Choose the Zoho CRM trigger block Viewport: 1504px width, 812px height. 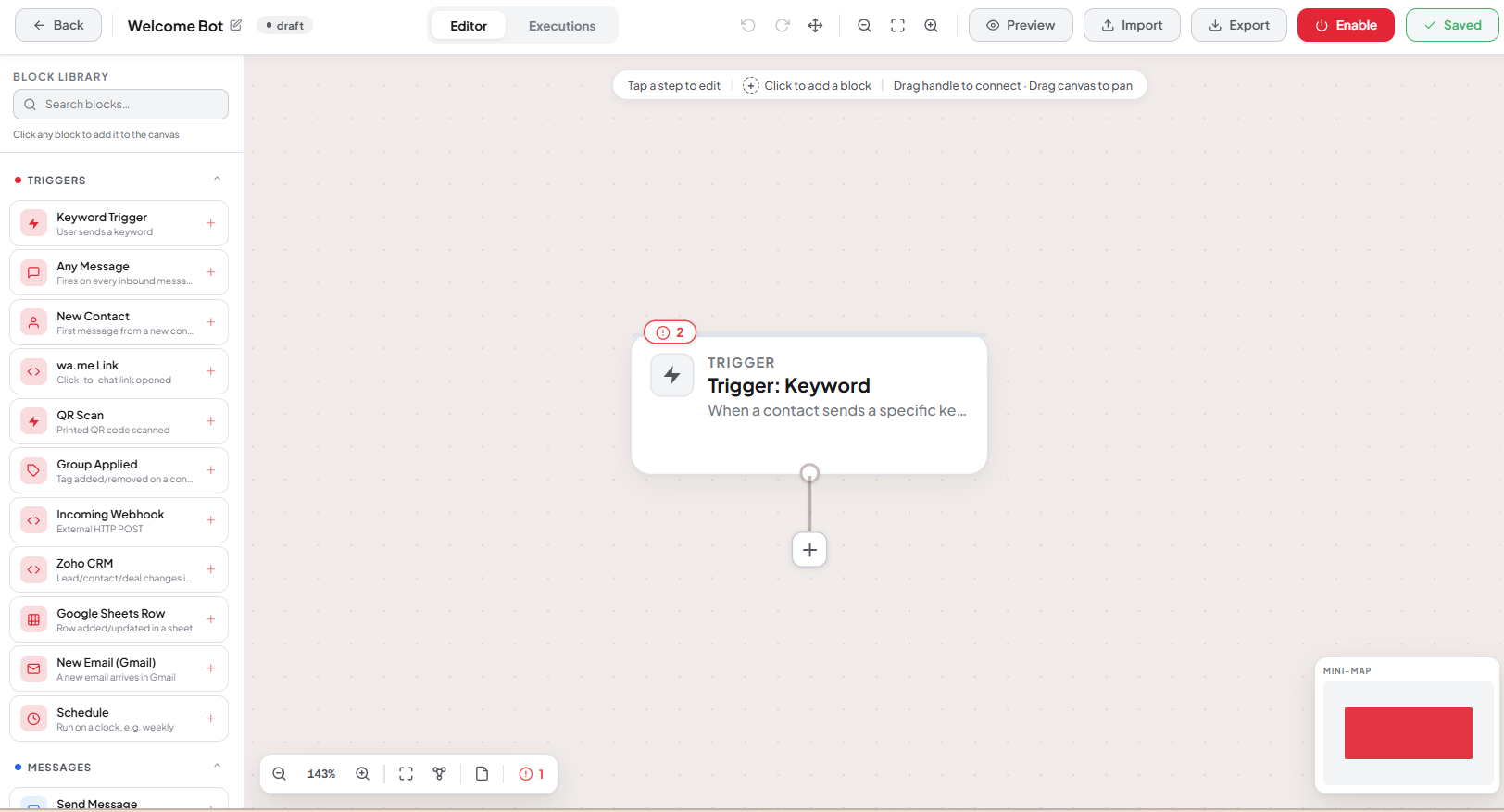click(x=119, y=569)
